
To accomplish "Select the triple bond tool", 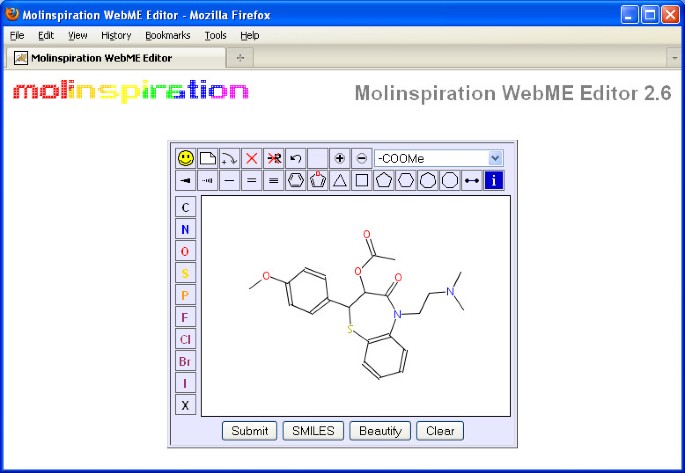I will [273, 180].
